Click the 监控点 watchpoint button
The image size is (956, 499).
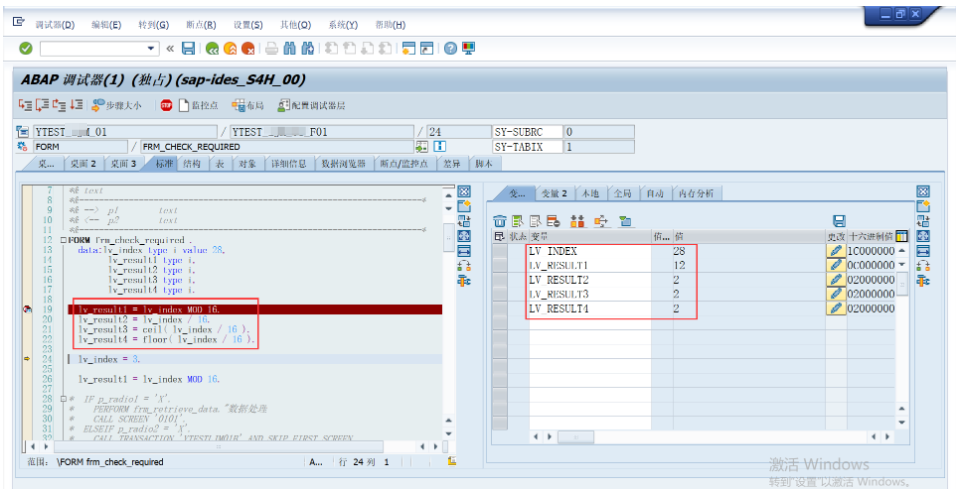(198, 106)
